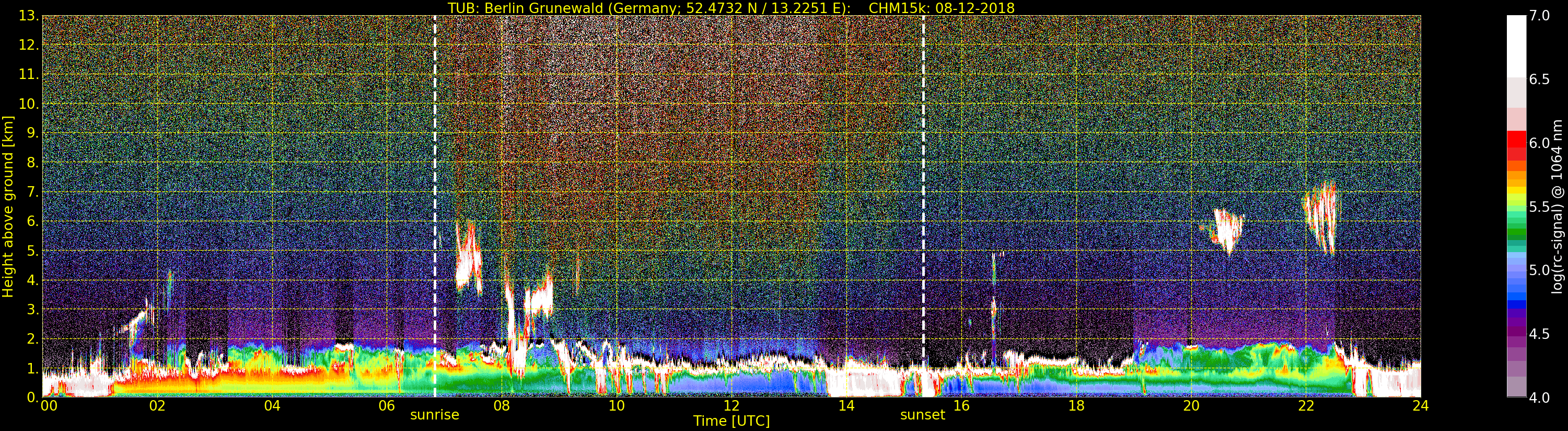Click the 7.0 tick label on colorbar
Screen dimensions: 1568x431
pos(1539,16)
